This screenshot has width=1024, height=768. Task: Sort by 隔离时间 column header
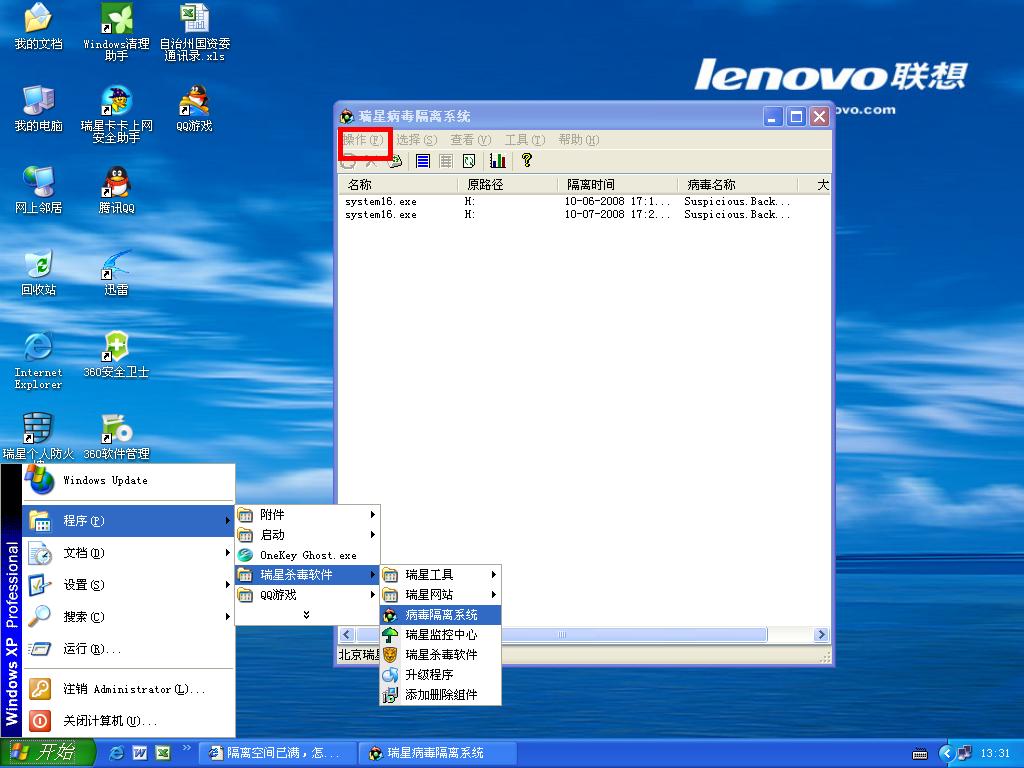tap(618, 185)
